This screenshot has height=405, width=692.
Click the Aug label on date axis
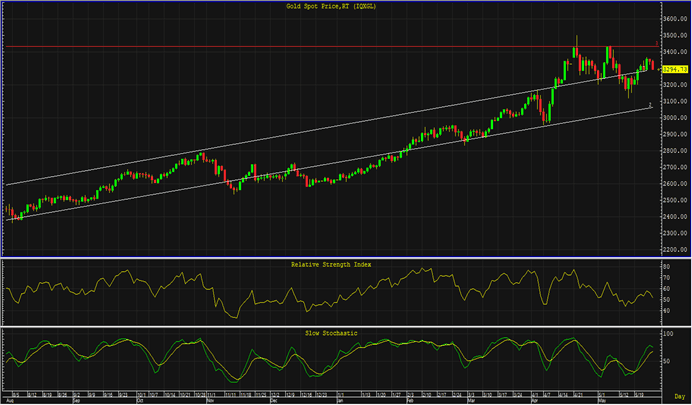tap(10, 393)
